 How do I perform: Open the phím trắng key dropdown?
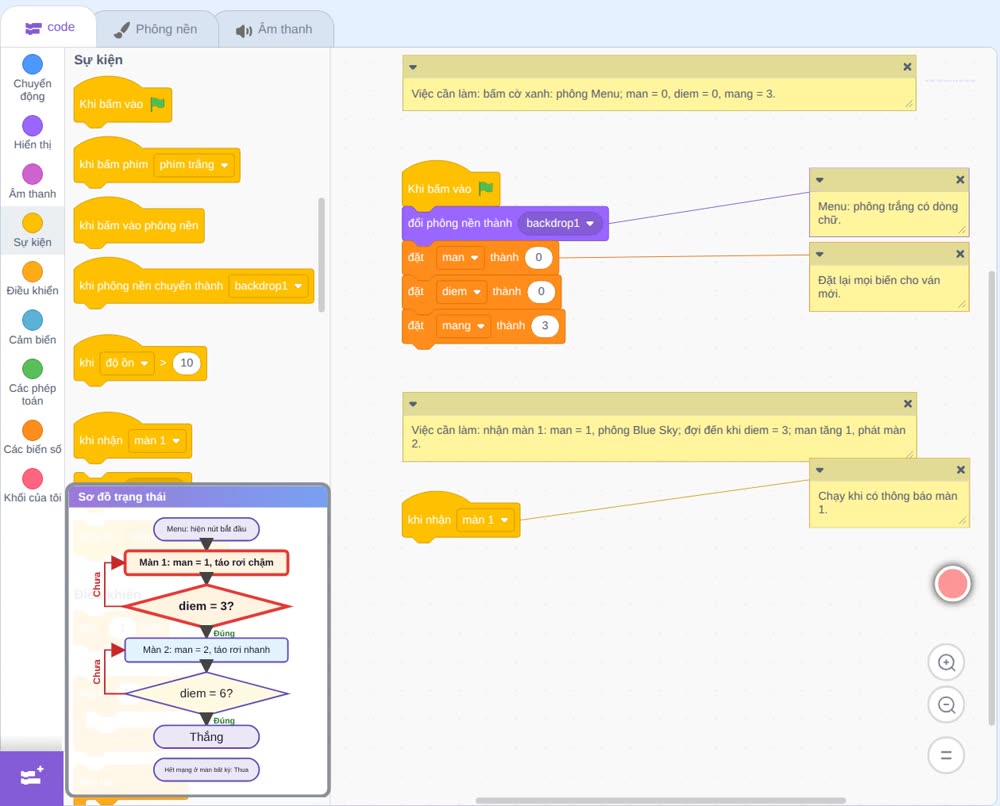pyautogui.click(x=194, y=165)
